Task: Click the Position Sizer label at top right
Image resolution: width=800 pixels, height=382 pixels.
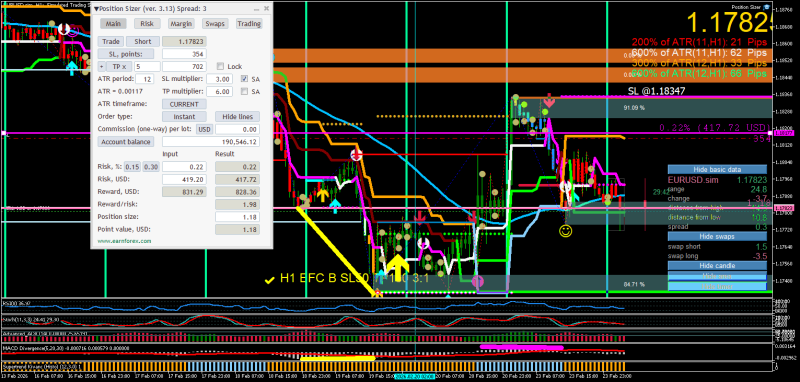Action: coord(746,7)
